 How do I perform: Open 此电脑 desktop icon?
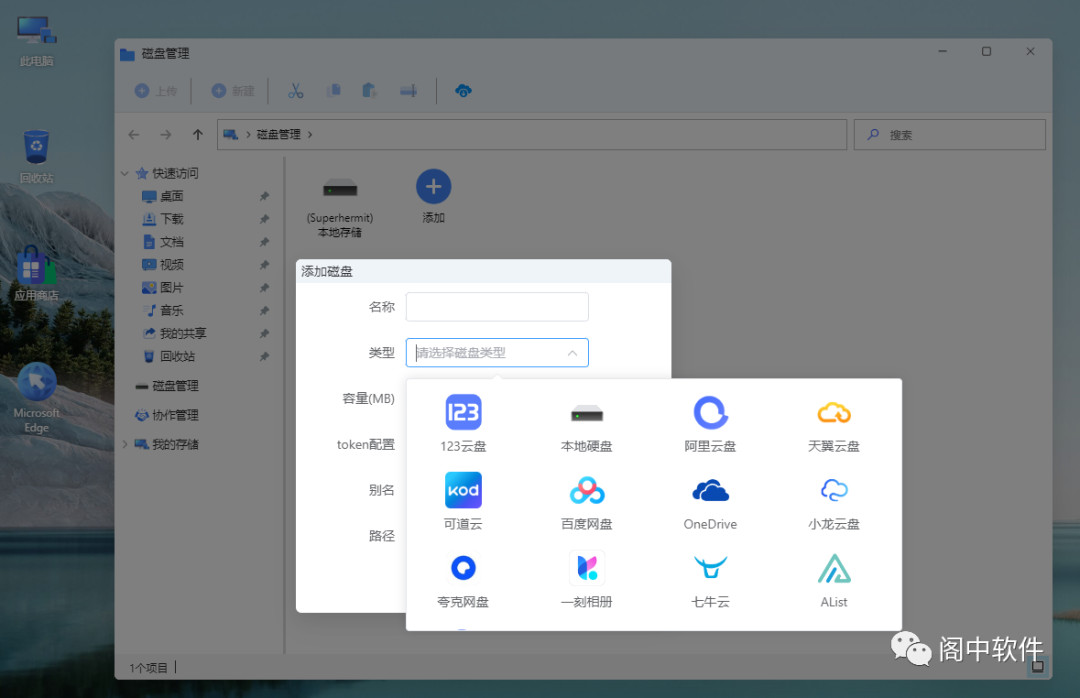[37, 41]
